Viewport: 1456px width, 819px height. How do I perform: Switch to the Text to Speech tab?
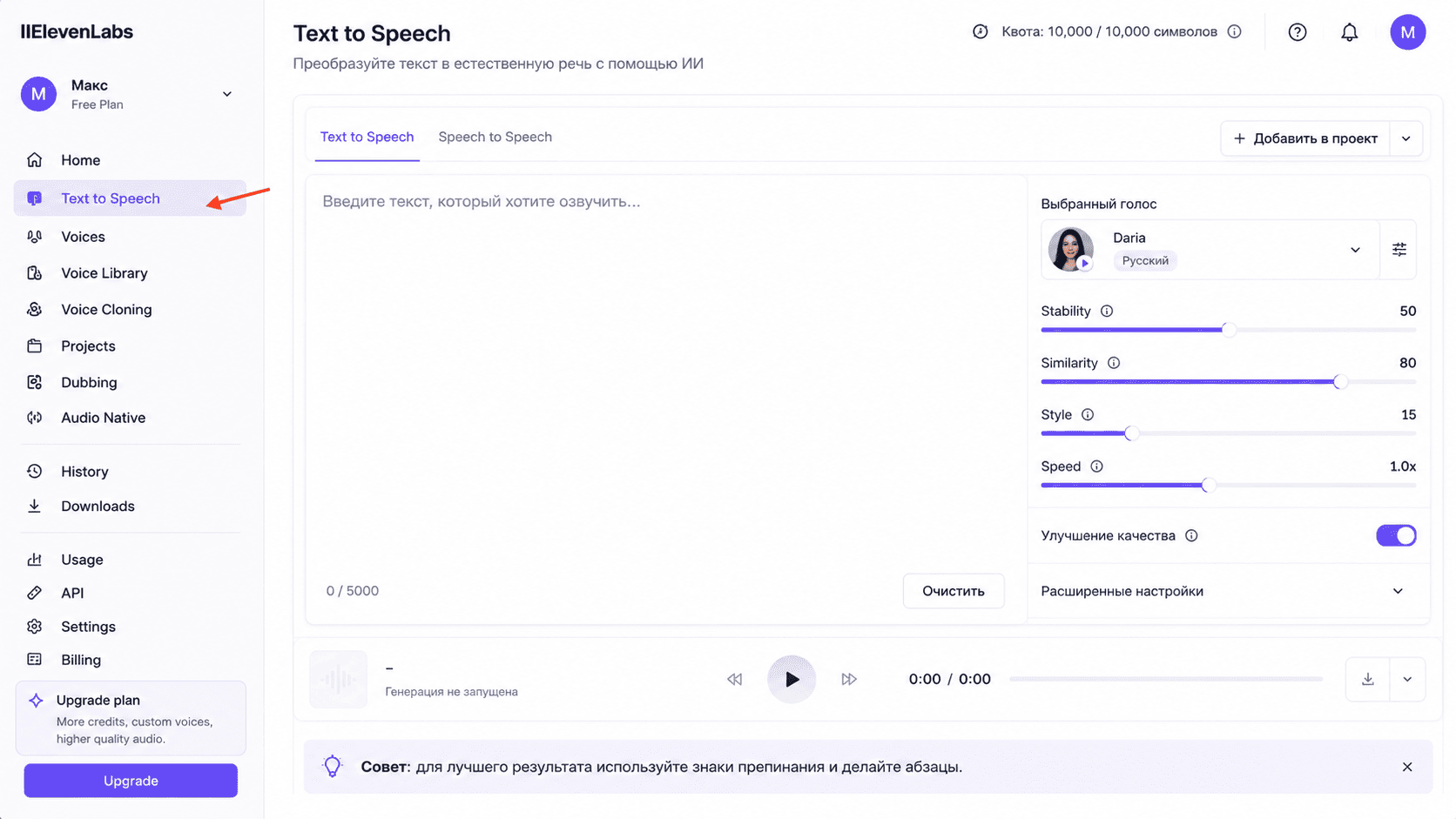(x=367, y=138)
